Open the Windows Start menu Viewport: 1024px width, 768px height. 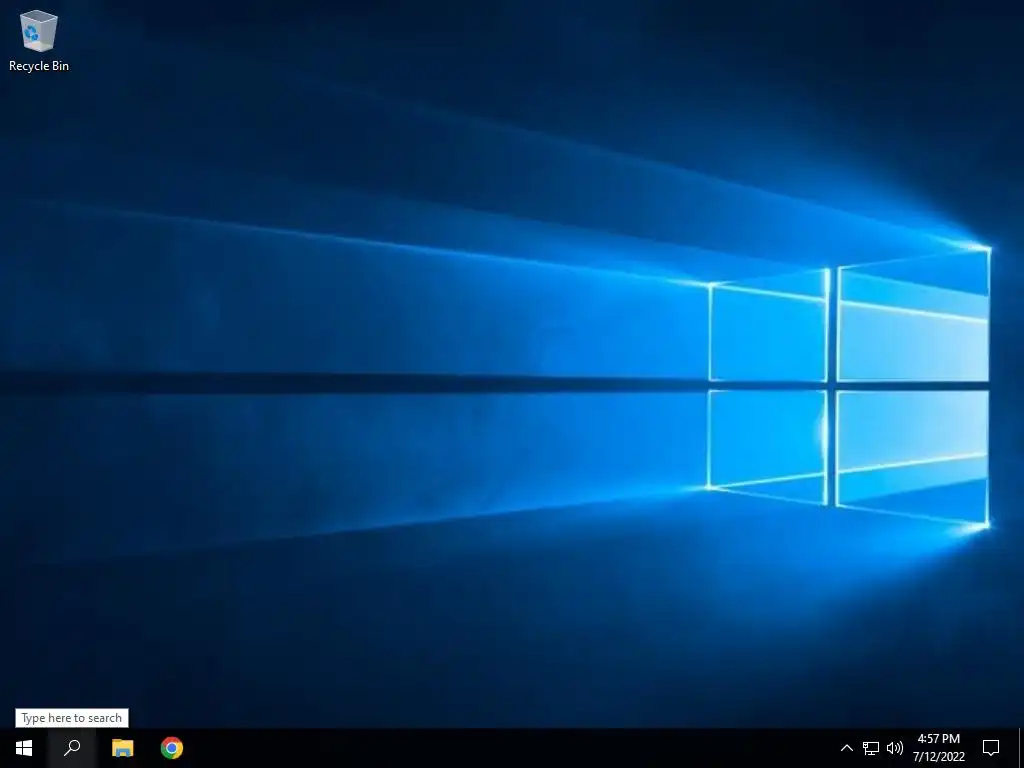24,748
